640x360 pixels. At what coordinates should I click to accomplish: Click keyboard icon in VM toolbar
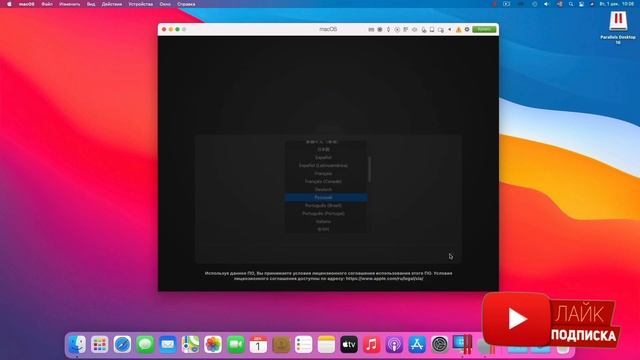tap(371, 29)
